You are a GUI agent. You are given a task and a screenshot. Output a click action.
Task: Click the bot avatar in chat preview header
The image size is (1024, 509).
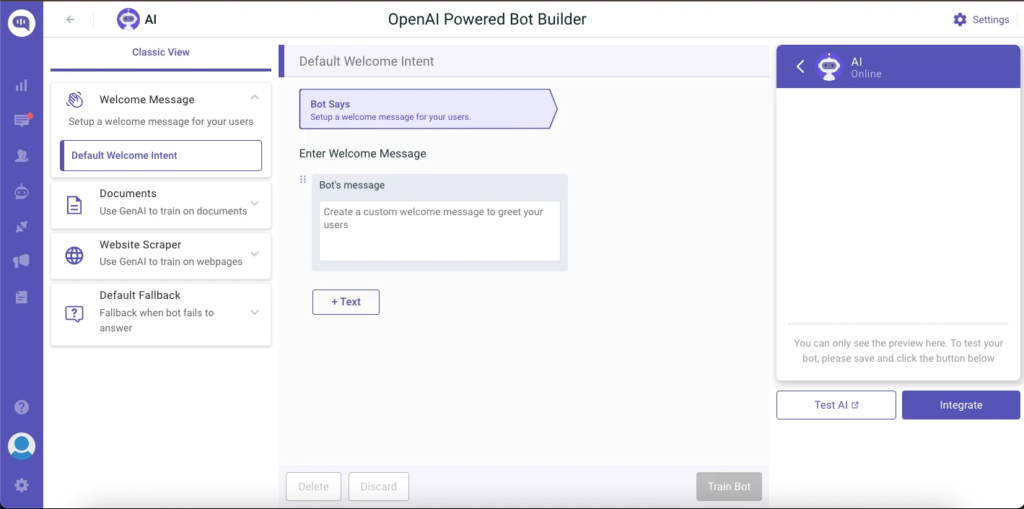[829, 66]
